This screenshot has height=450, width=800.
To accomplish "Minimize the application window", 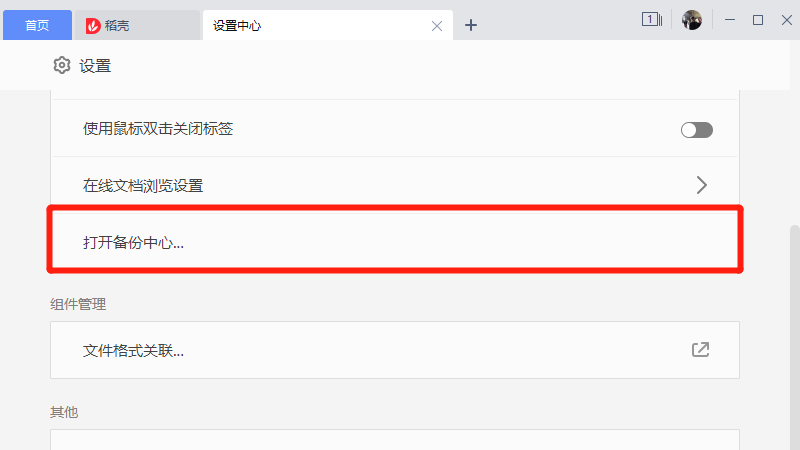I will (x=731, y=20).
